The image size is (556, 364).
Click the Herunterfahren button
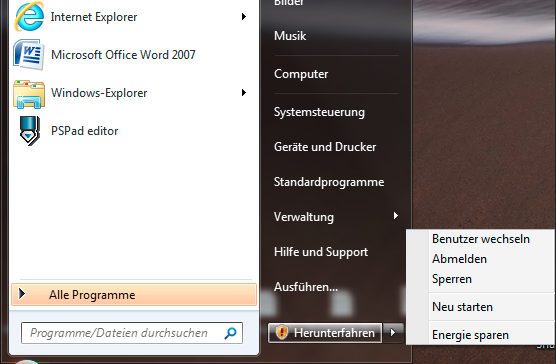tap(325, 332)
